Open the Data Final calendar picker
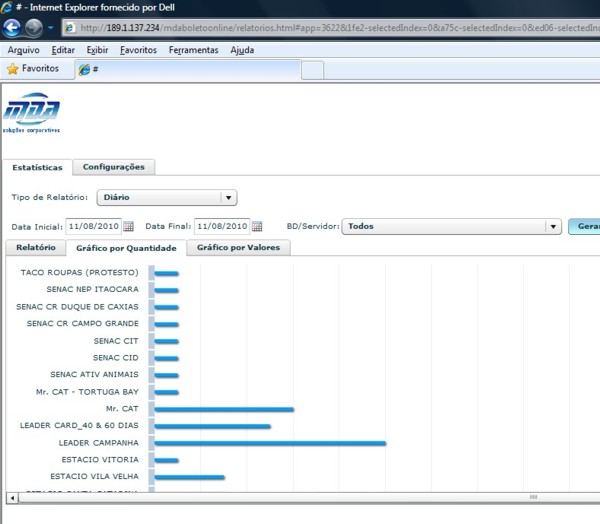The height and width of the screenshot is (524, 600). pos(257,226)
